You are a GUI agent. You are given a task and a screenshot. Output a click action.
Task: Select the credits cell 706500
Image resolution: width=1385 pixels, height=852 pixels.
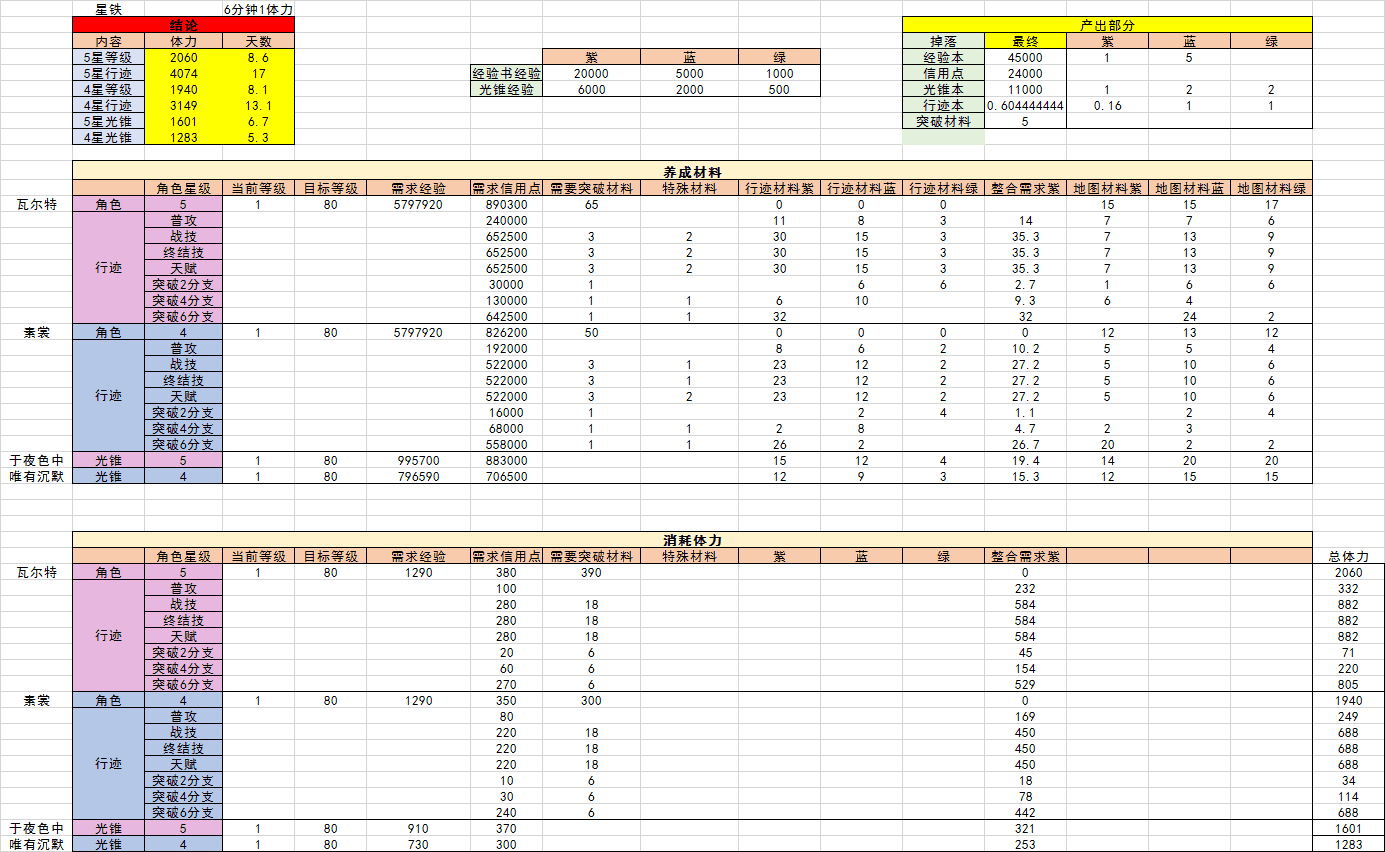(x=506, y=476)
